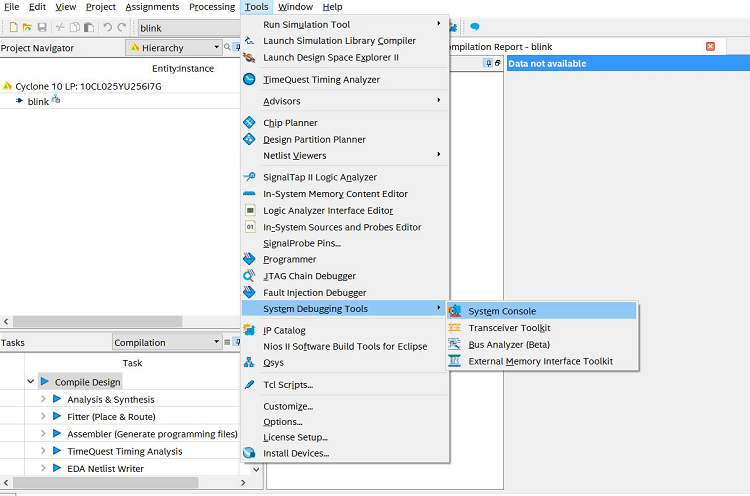Click the In-System Memory Content Editor icon
The width and height of the screenshot is (750, 496).
pos(249,193)
